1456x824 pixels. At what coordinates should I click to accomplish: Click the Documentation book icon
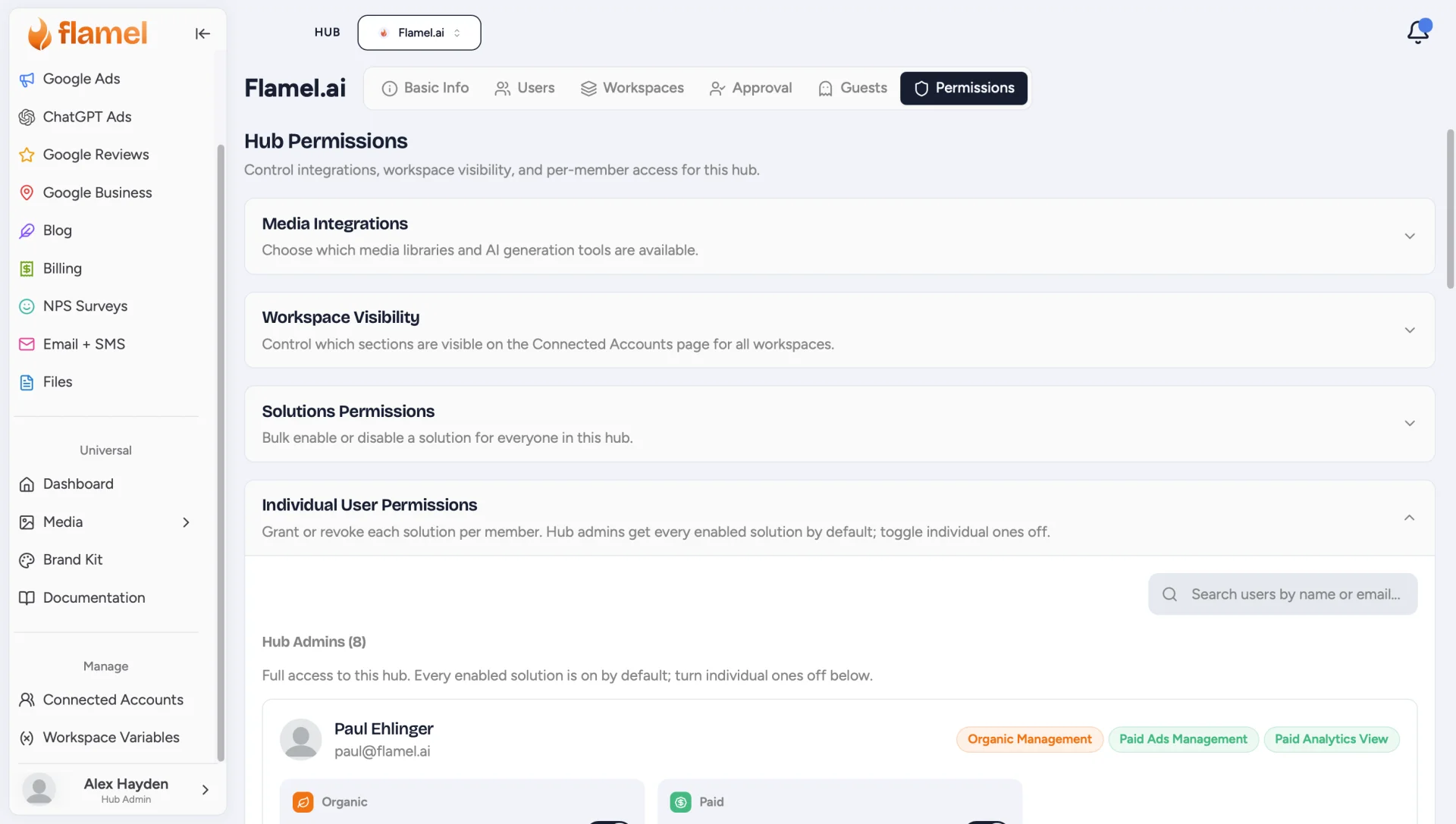coord(27,598)
